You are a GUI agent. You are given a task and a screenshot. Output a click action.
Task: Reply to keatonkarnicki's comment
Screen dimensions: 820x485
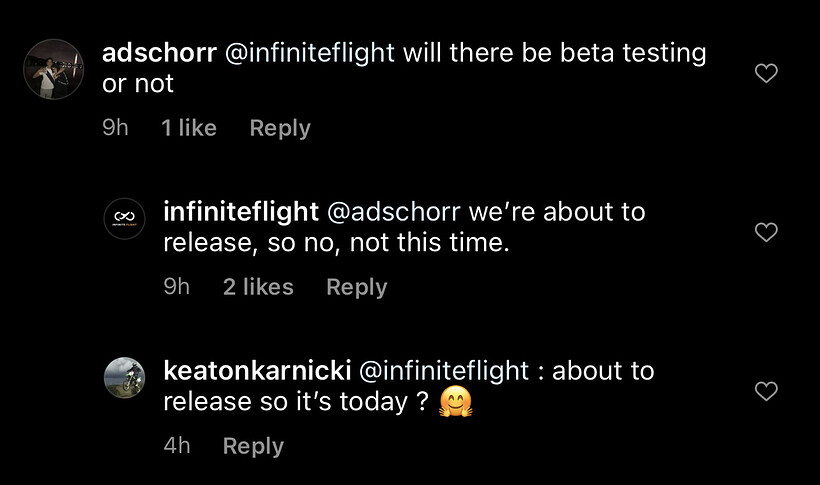click(253, 446)
